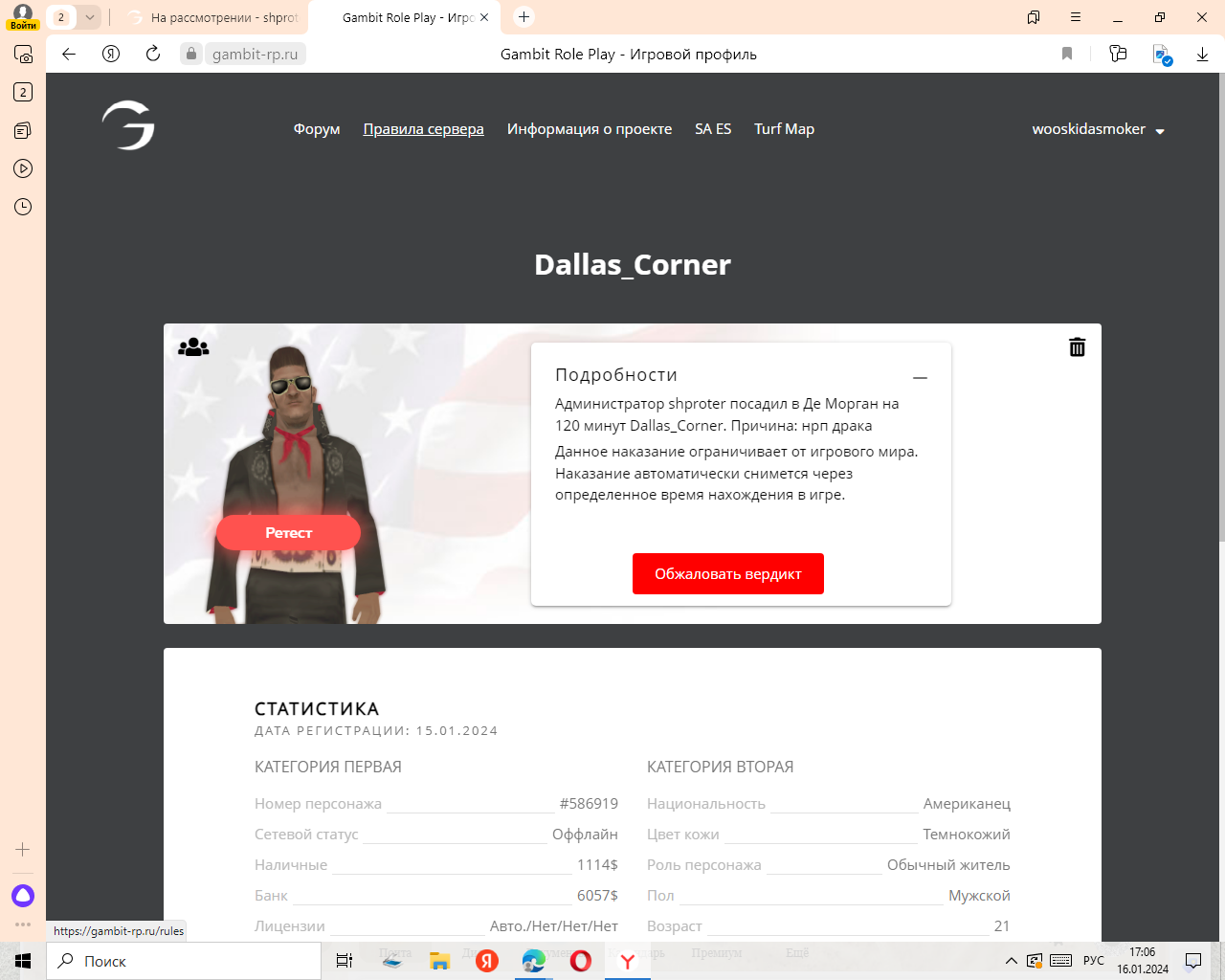Open Alice assistant icon in sidebar
1225x980 pixels.
pyautogui.click(x=23, y=896)
